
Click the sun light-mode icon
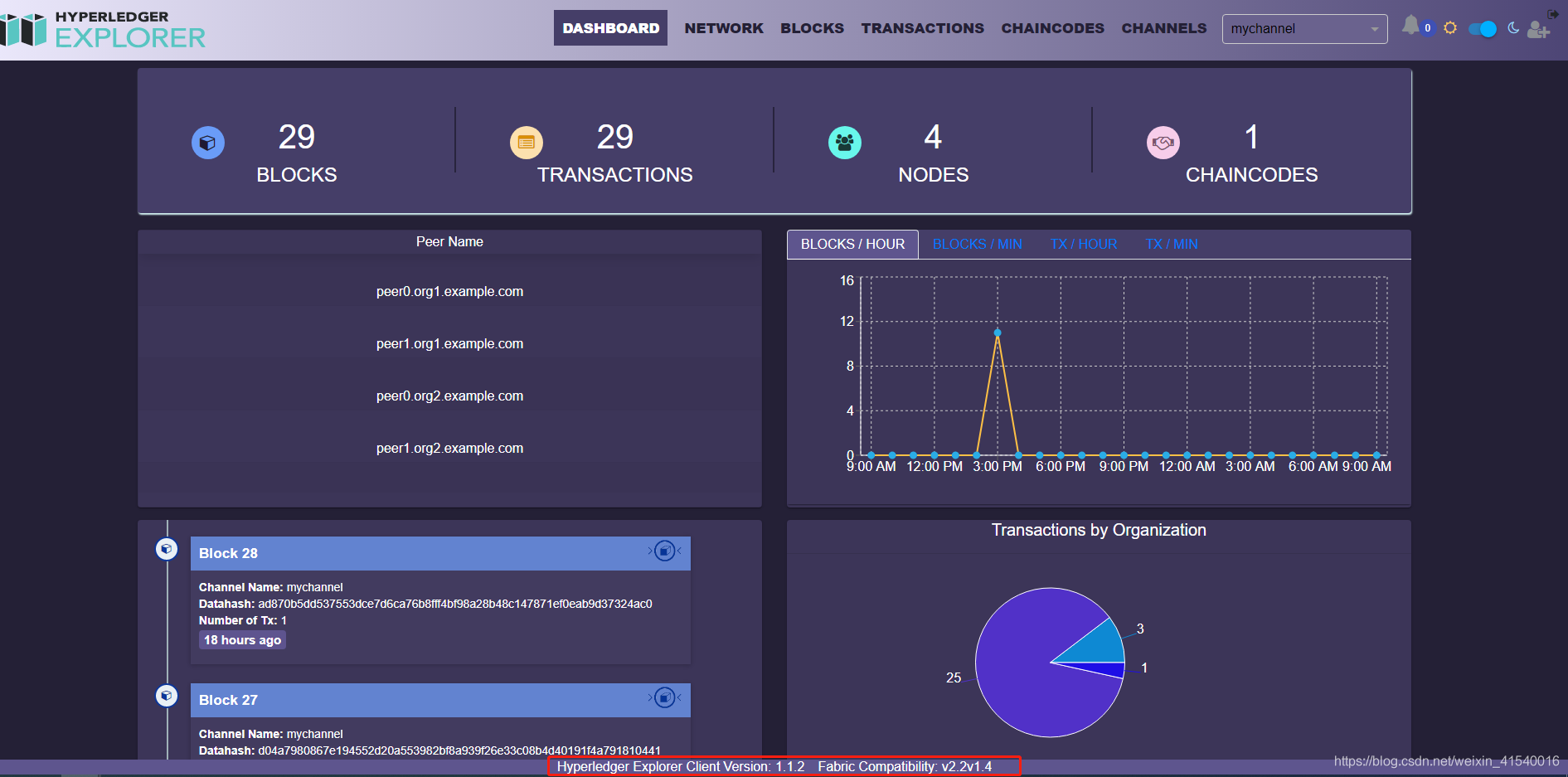pyautogui.click(x=1450, y=28)
